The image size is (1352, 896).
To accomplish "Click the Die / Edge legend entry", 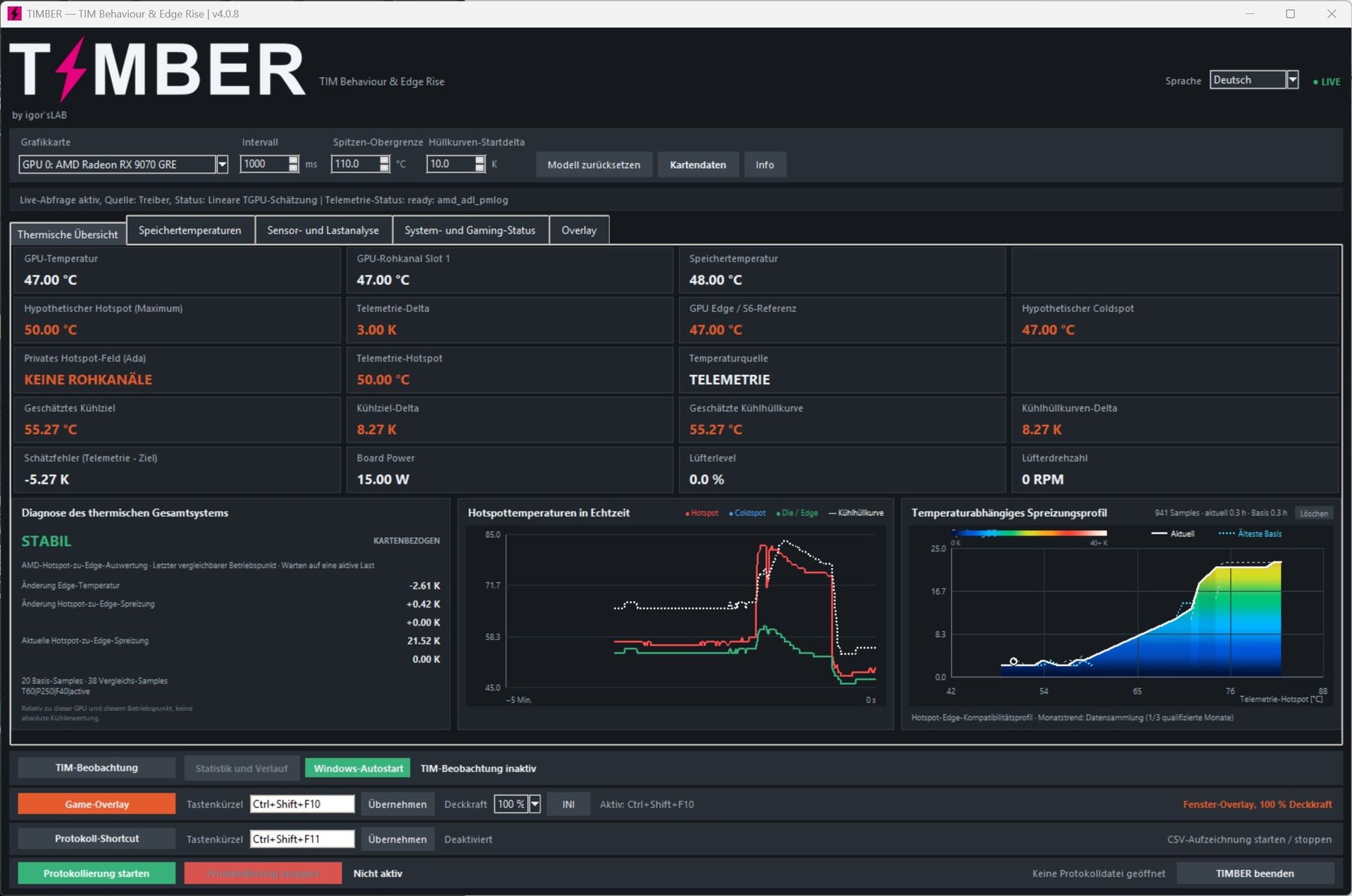I will [x=797, y=513].
